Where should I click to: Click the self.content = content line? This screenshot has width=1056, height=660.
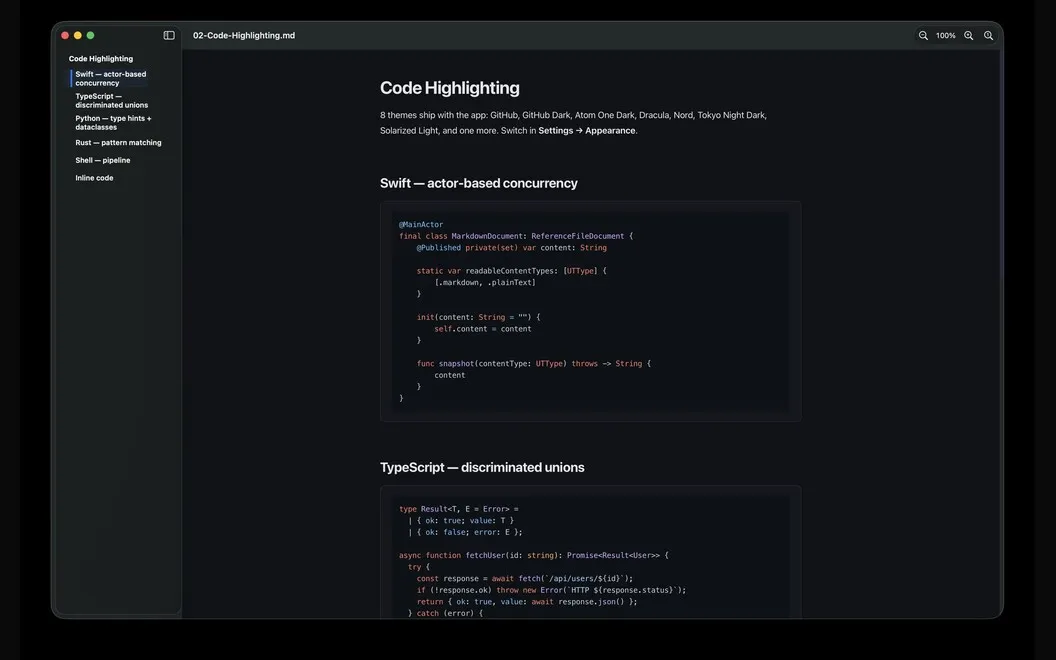[483, 329]
